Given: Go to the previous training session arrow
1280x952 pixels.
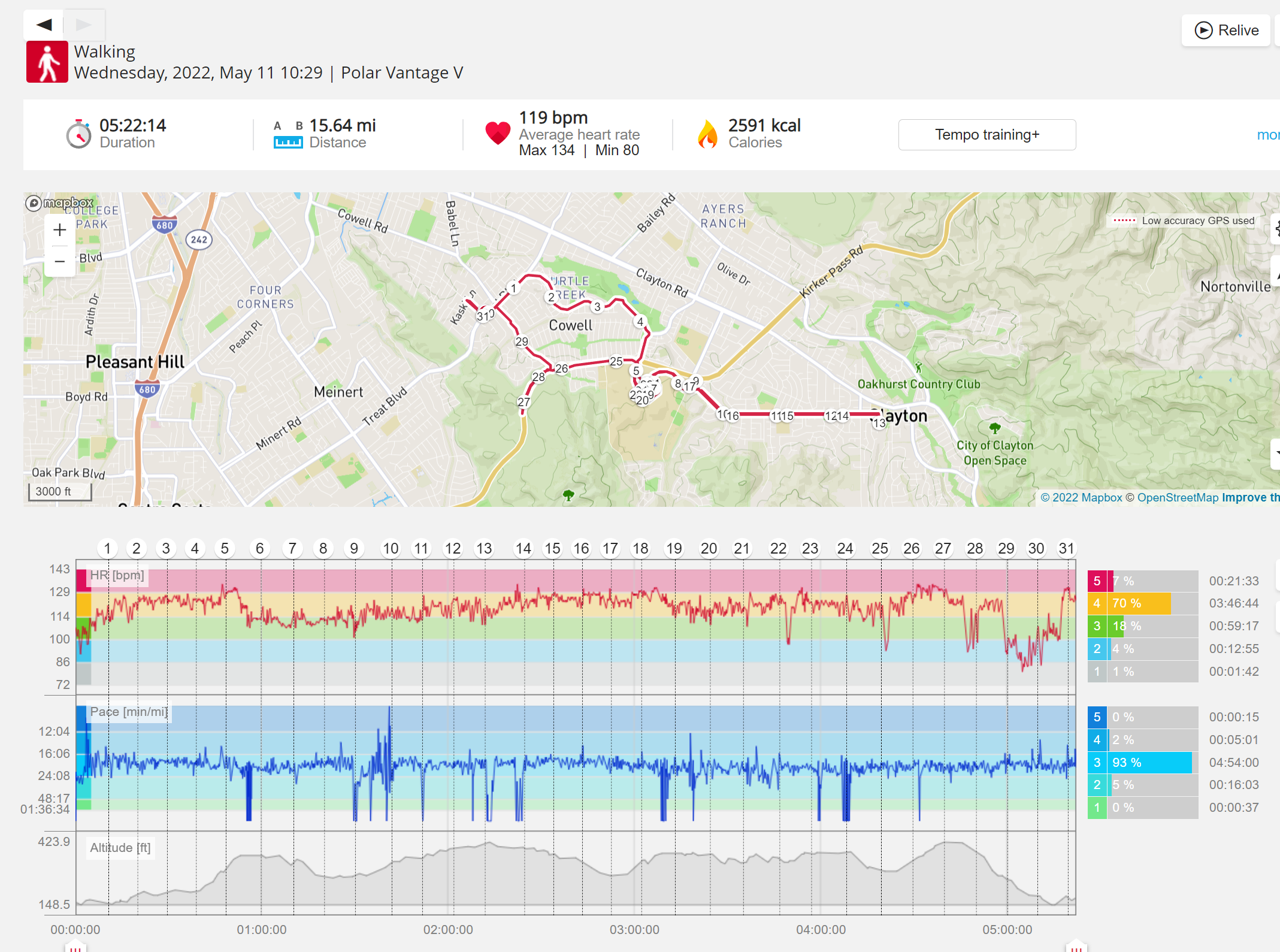Looking at the screenshot, I should 44,25.
